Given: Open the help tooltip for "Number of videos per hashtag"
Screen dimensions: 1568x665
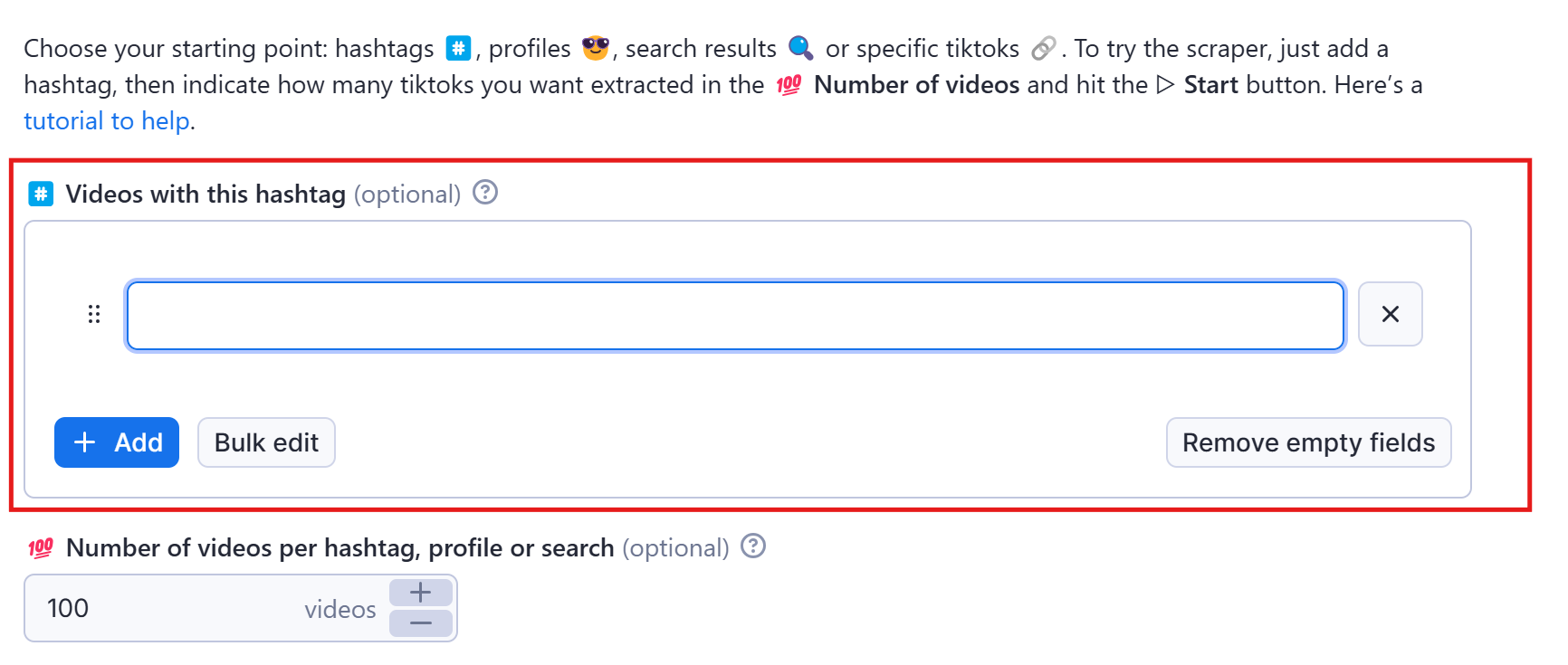Looking at the screenshot, I should pos(754,546).
